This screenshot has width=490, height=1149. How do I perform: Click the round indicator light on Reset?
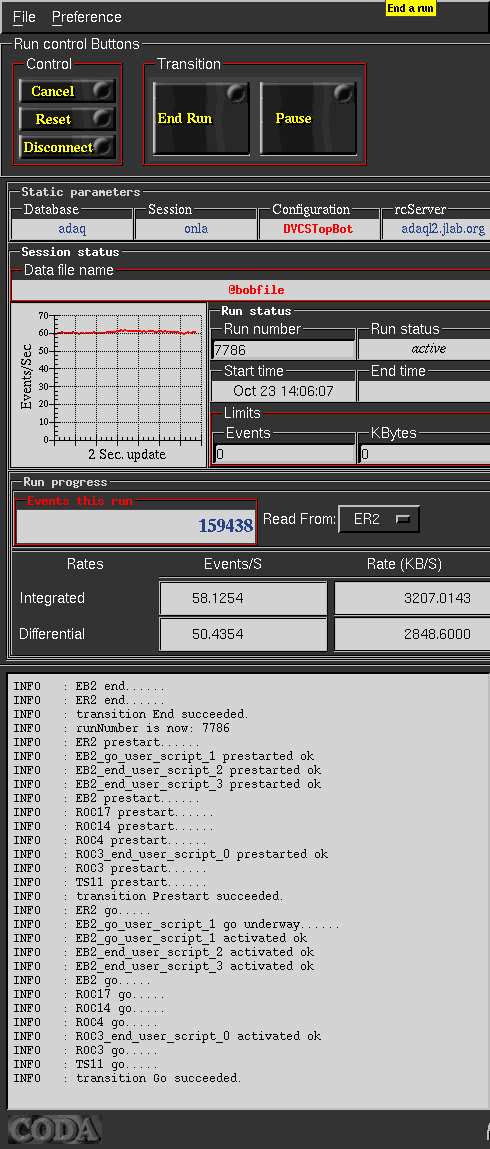(104, 118)
